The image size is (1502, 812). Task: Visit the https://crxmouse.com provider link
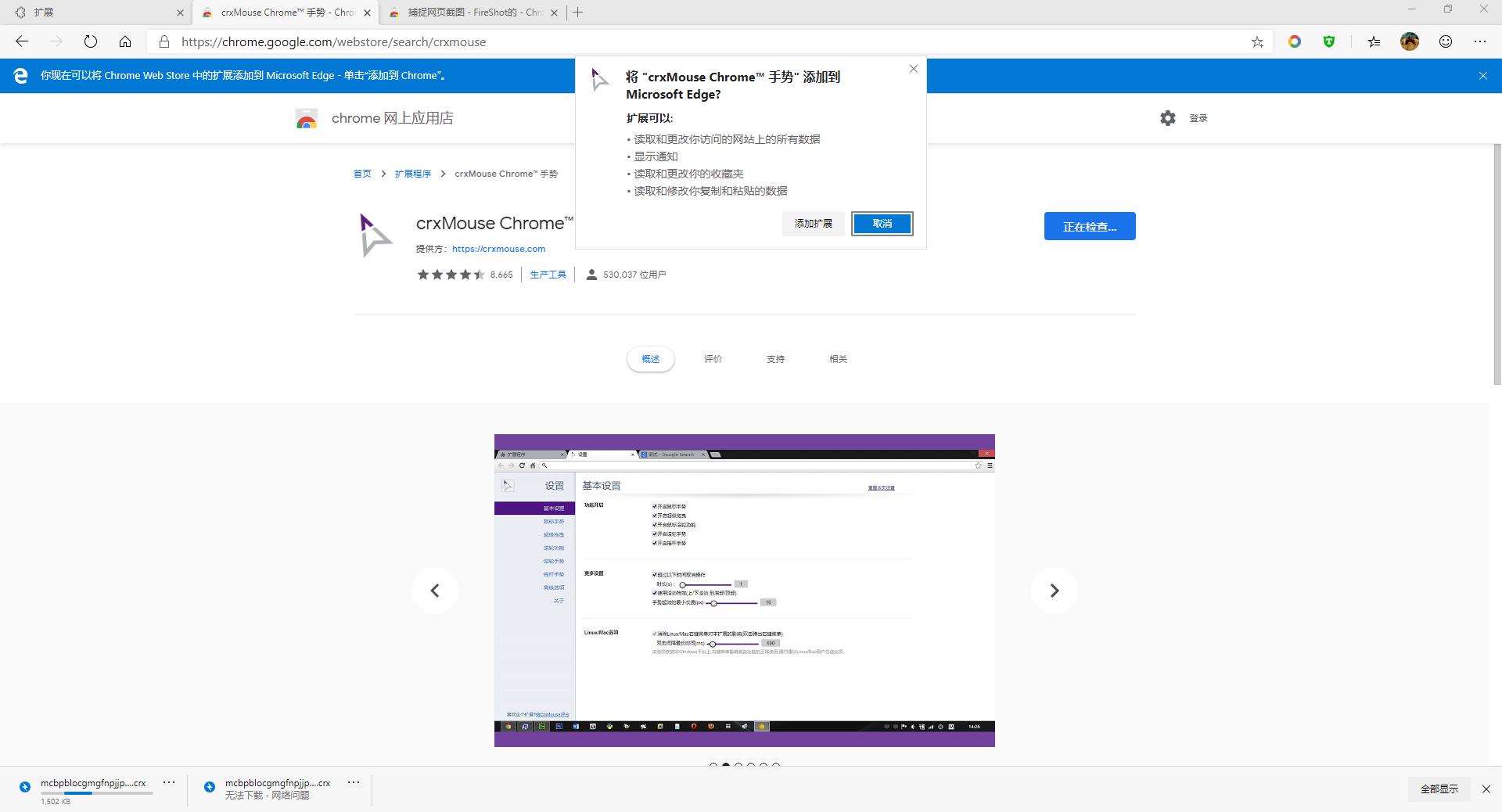point(499,249)
